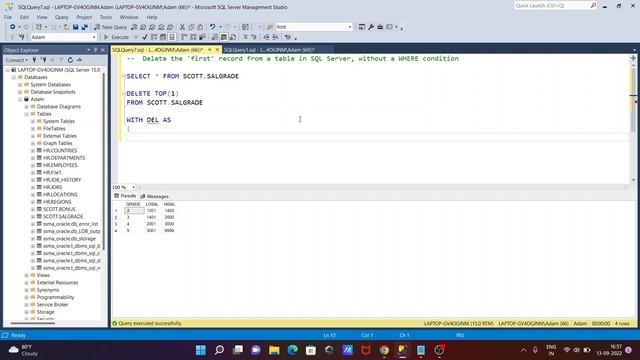640x360 pixels.
Task: Select SCOTT.BONUS table in tree
Action: tap(59, 209)
